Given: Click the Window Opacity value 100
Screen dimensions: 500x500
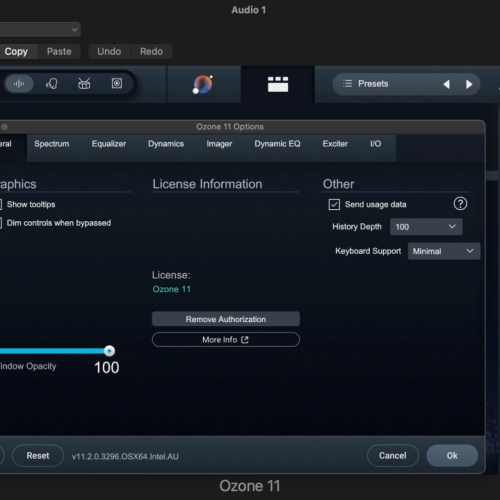Looking at the screenshot, I should point(107,368).
